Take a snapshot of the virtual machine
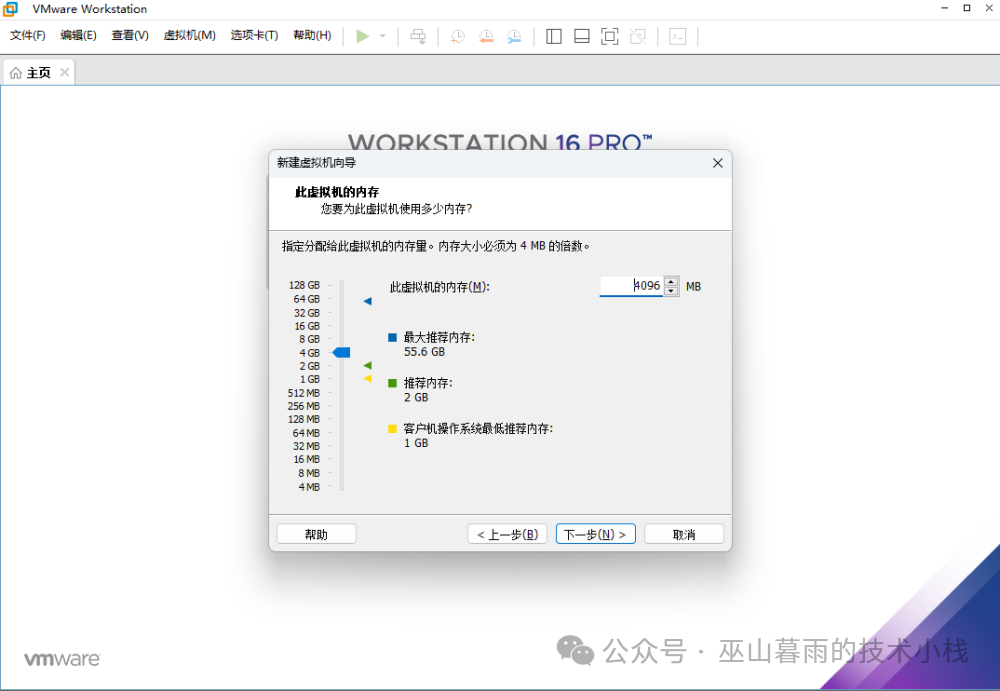The width and height of the screenshot is (1000, 691). 457,36
